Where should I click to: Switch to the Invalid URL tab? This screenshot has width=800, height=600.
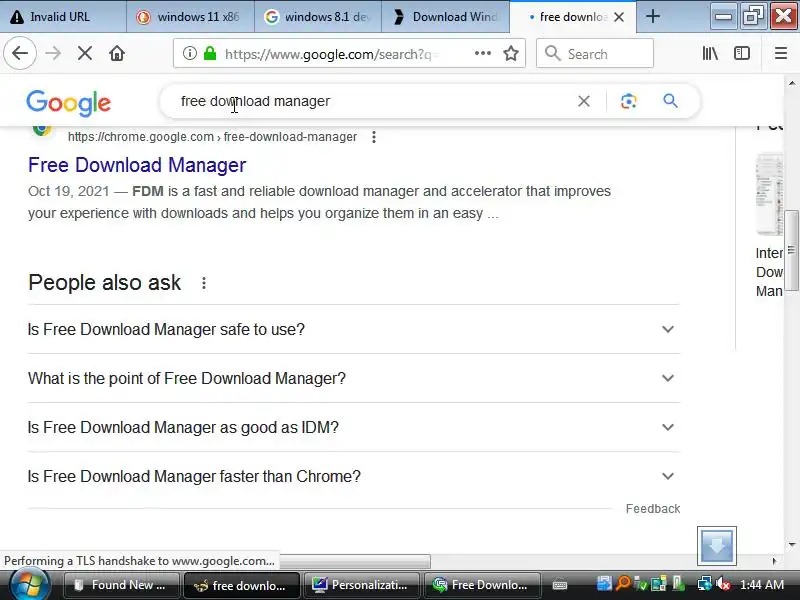63,17
